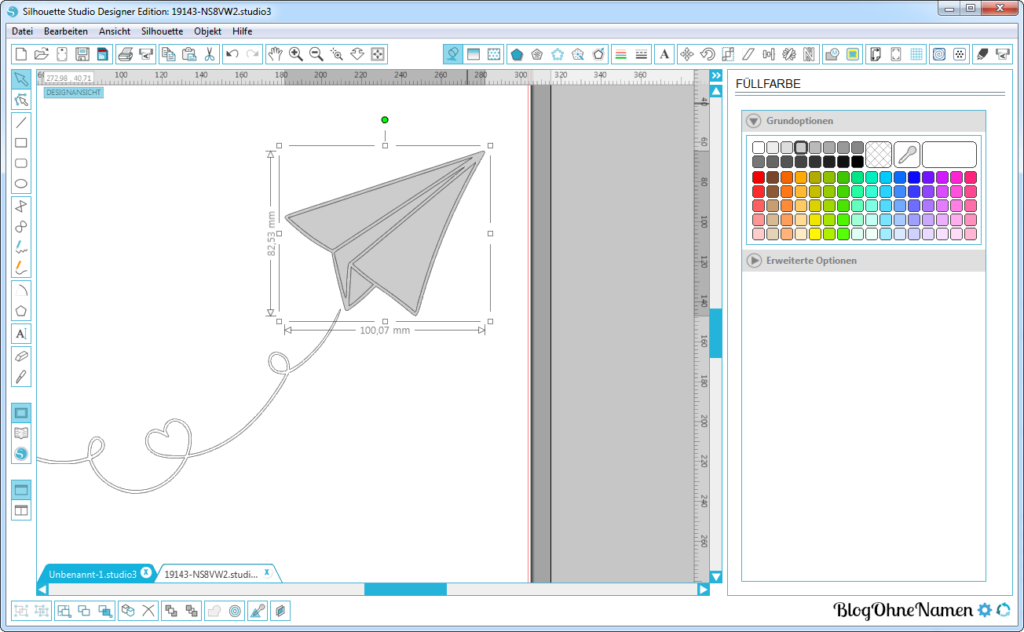Click the Save document icon
Image resolution: width=1024 pixels, height=632 pixels.
point(82,54)
